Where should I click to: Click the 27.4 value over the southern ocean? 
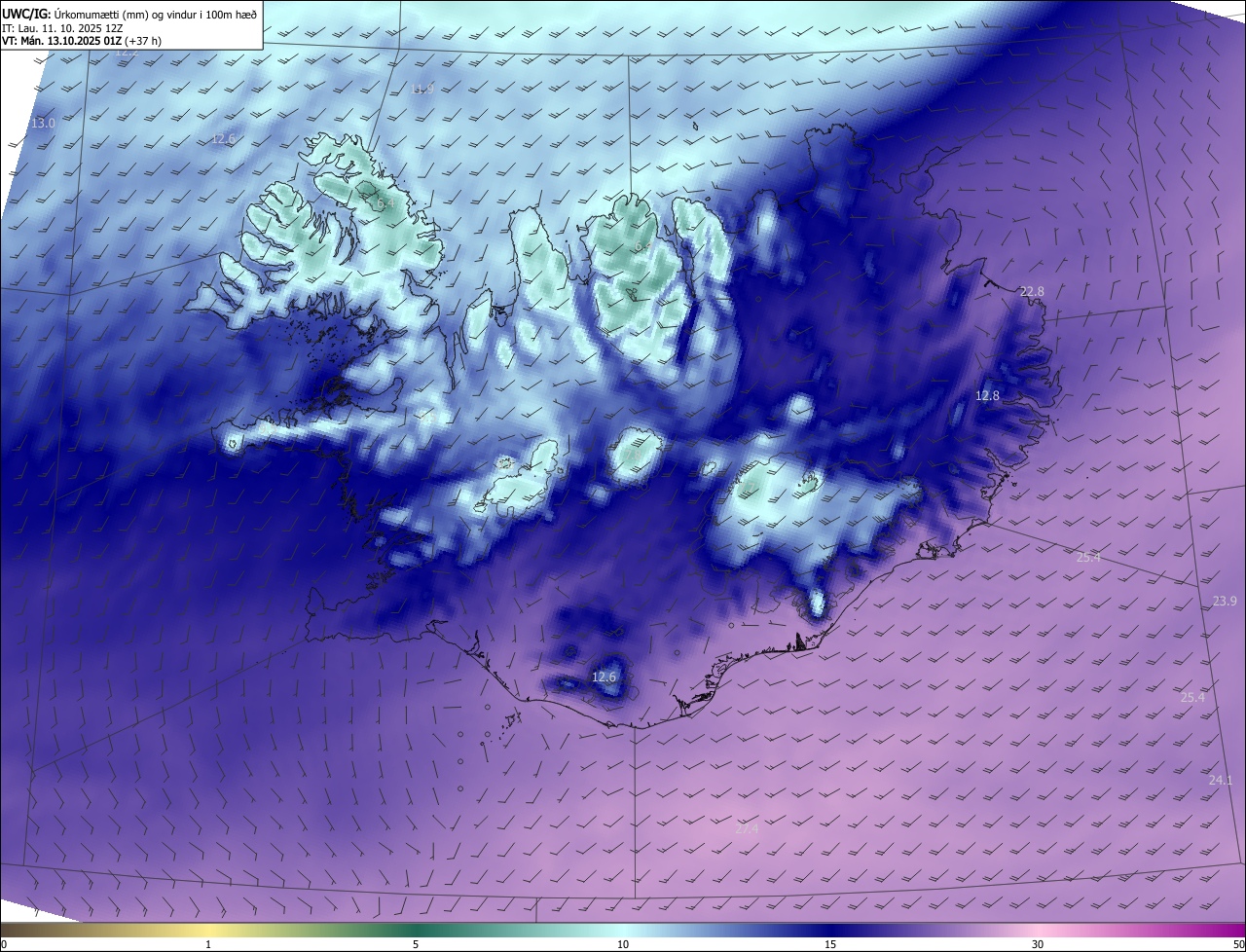(x=747, y=828)
